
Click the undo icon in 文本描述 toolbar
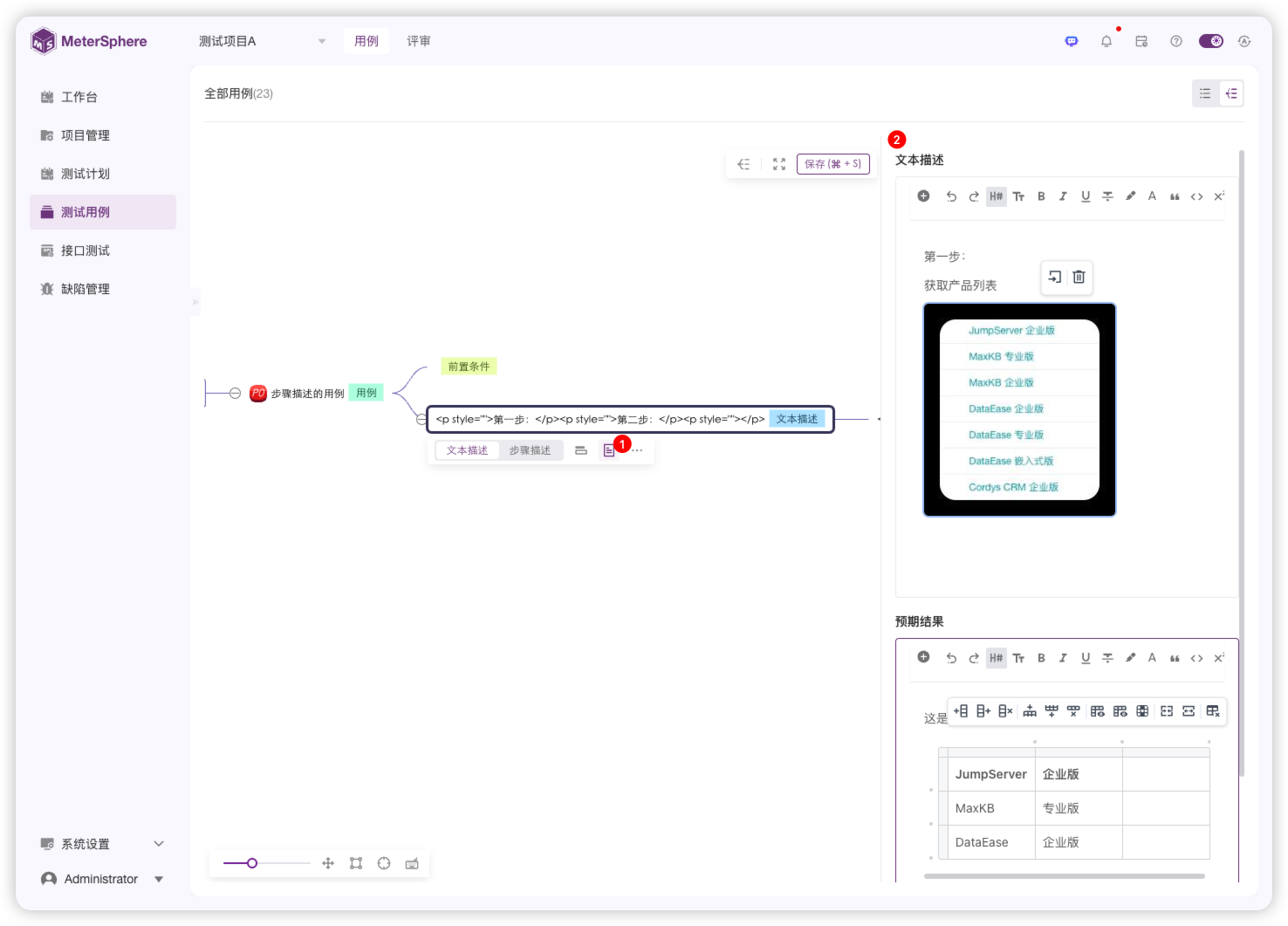click(951, 195)
